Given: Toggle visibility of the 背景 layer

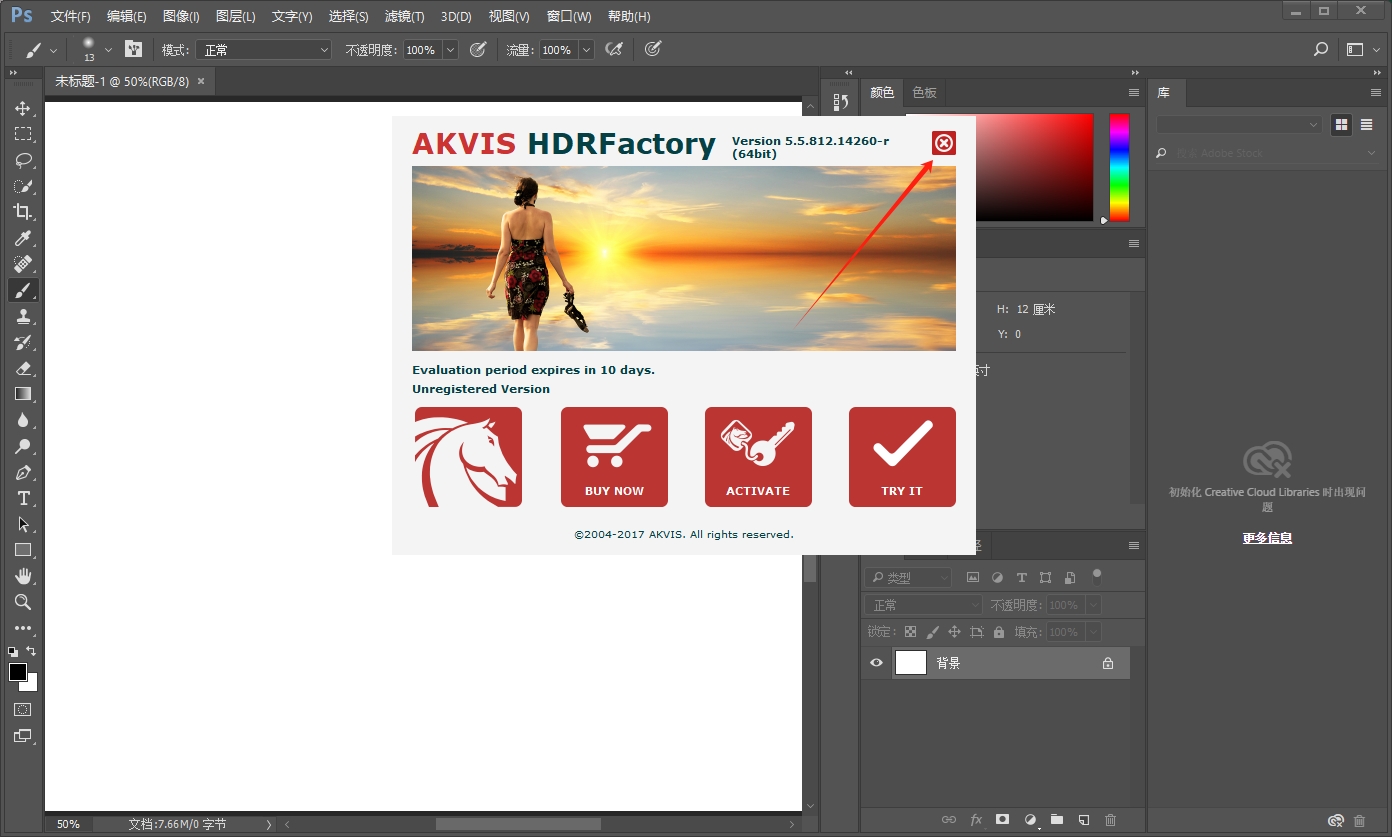Looking at the screenshot, I should click(877, 662).
